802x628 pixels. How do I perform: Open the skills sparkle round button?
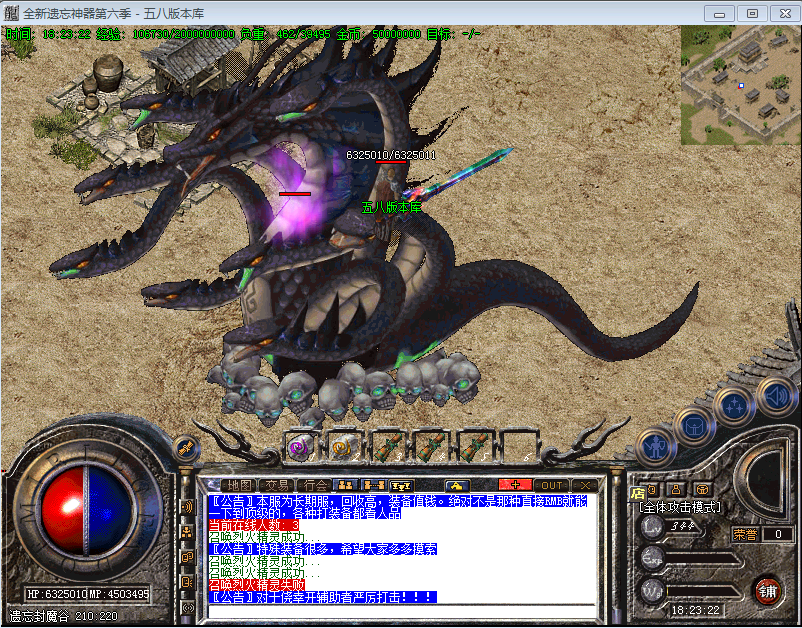[735, 407]
